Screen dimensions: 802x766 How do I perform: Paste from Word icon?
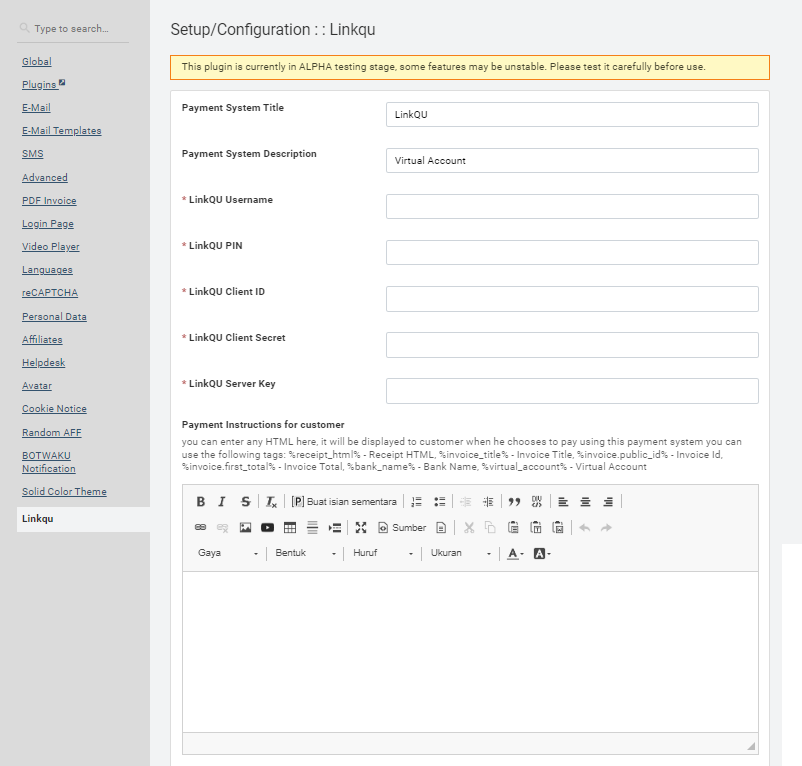pos(558,527)
